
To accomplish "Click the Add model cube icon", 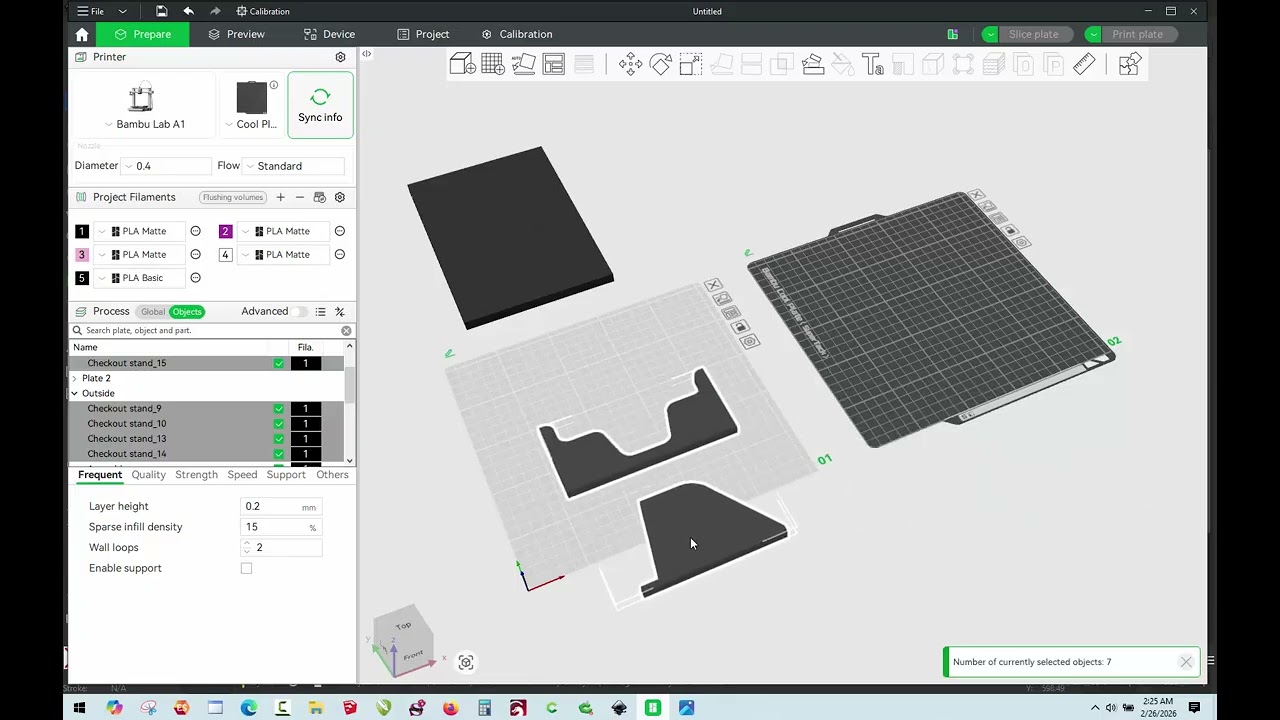I will pyautogui.click(x=462, y=64).
